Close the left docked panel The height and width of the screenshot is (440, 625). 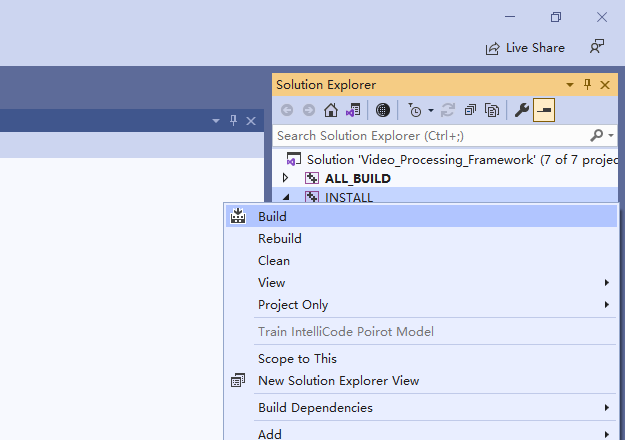(x=251, y=121)
